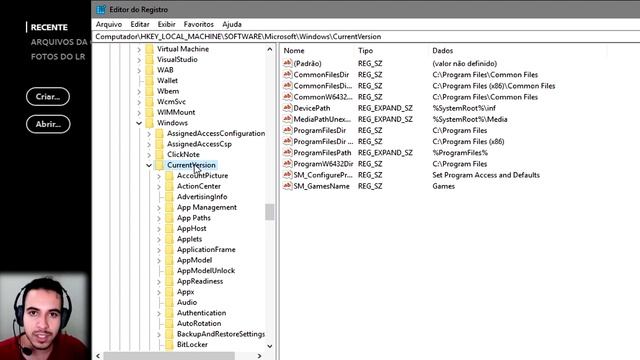Click the AccountPicture folder icon
640x360 pixels.
pos(169,176)
